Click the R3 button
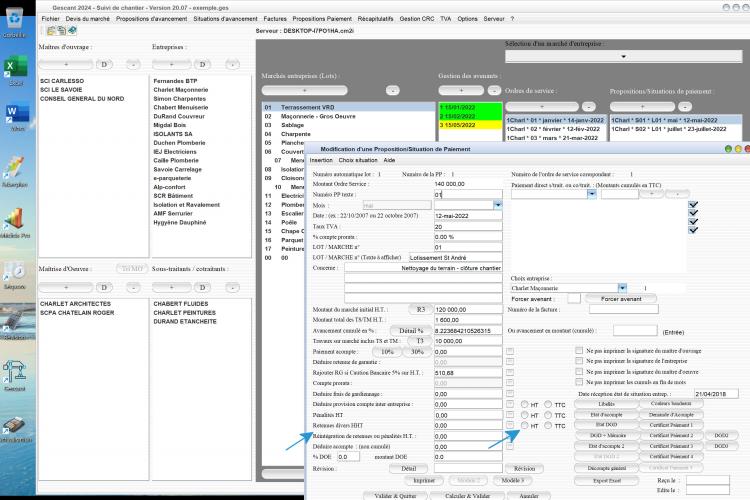Image resolution: width=750 pixels, height=500 pixels. click(x=421, y=310)
